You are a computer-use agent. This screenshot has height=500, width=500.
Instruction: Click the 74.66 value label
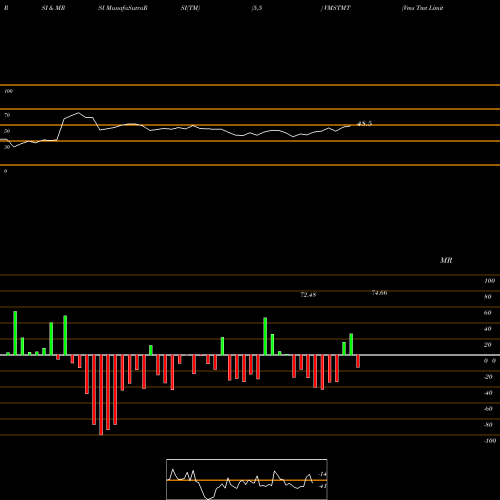click(x=379, y=293)
